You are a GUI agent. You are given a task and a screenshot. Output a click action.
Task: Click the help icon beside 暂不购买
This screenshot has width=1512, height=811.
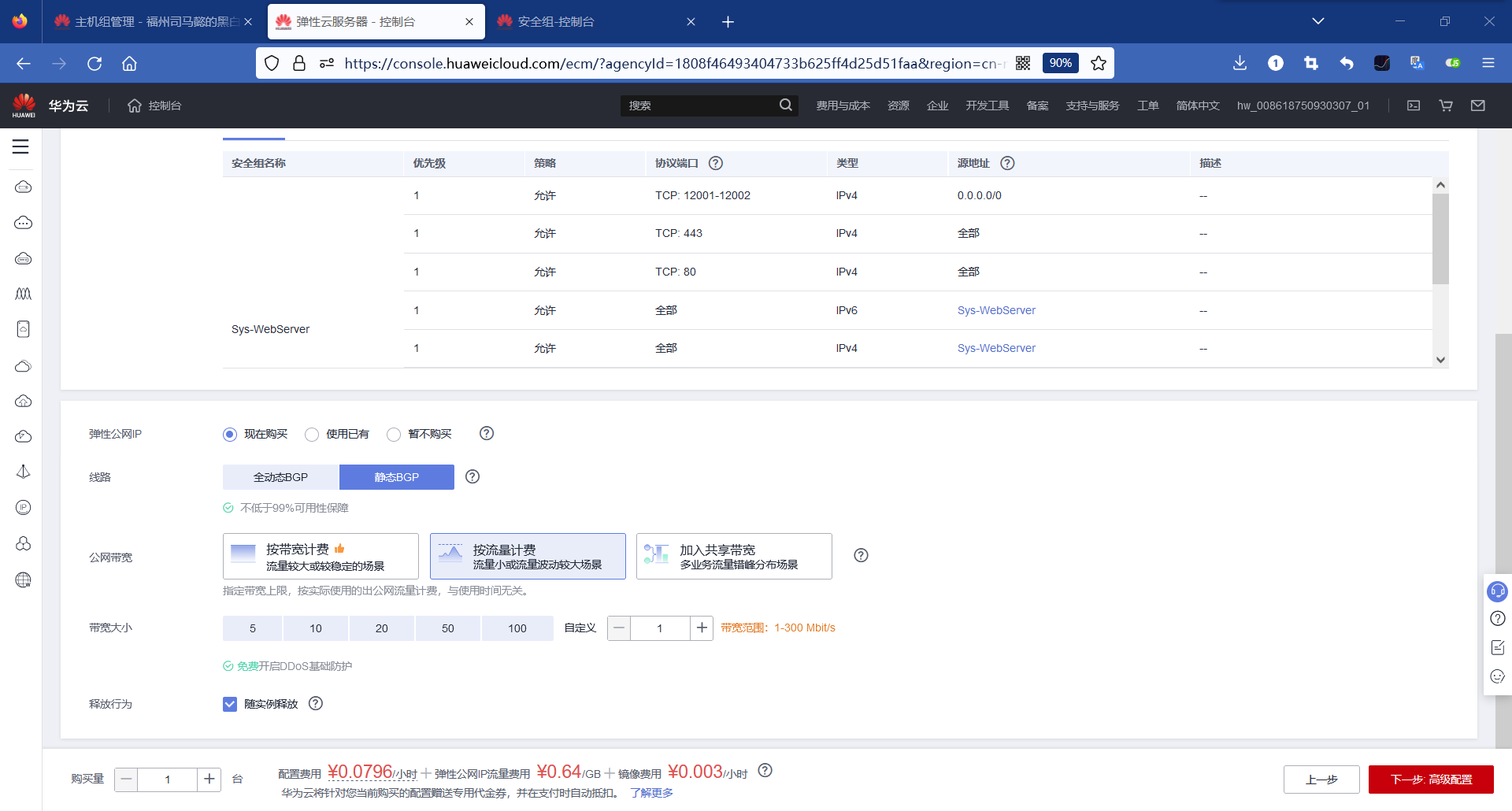tap(487, 433)
